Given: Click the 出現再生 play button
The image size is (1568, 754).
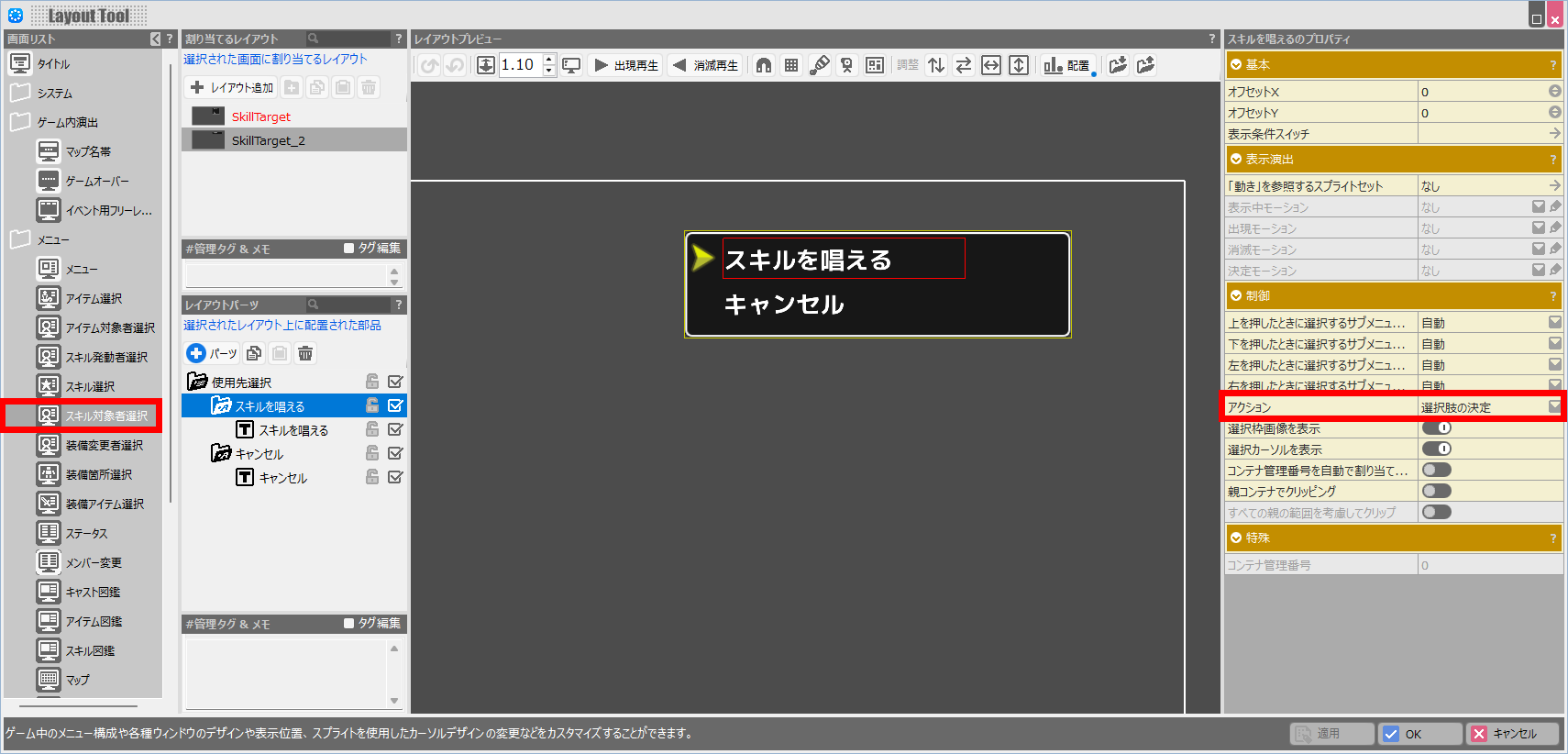Looking at the screenshot, I should [627, 65].
